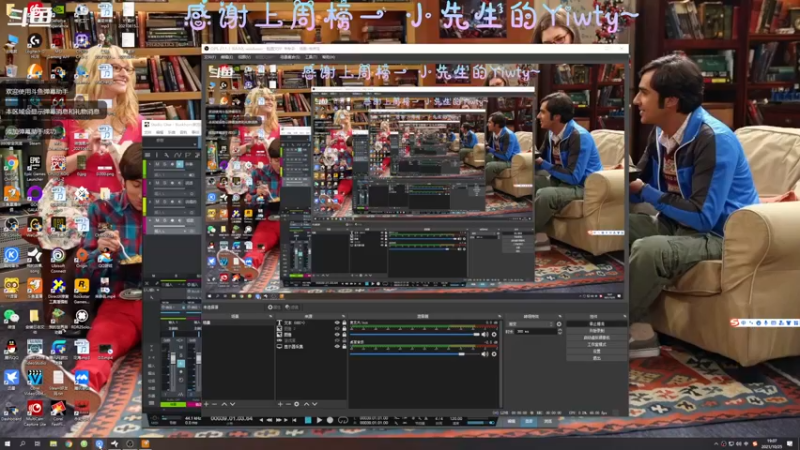Pop out the OBS Audio Mixer dock

click(x=499, y=316)
